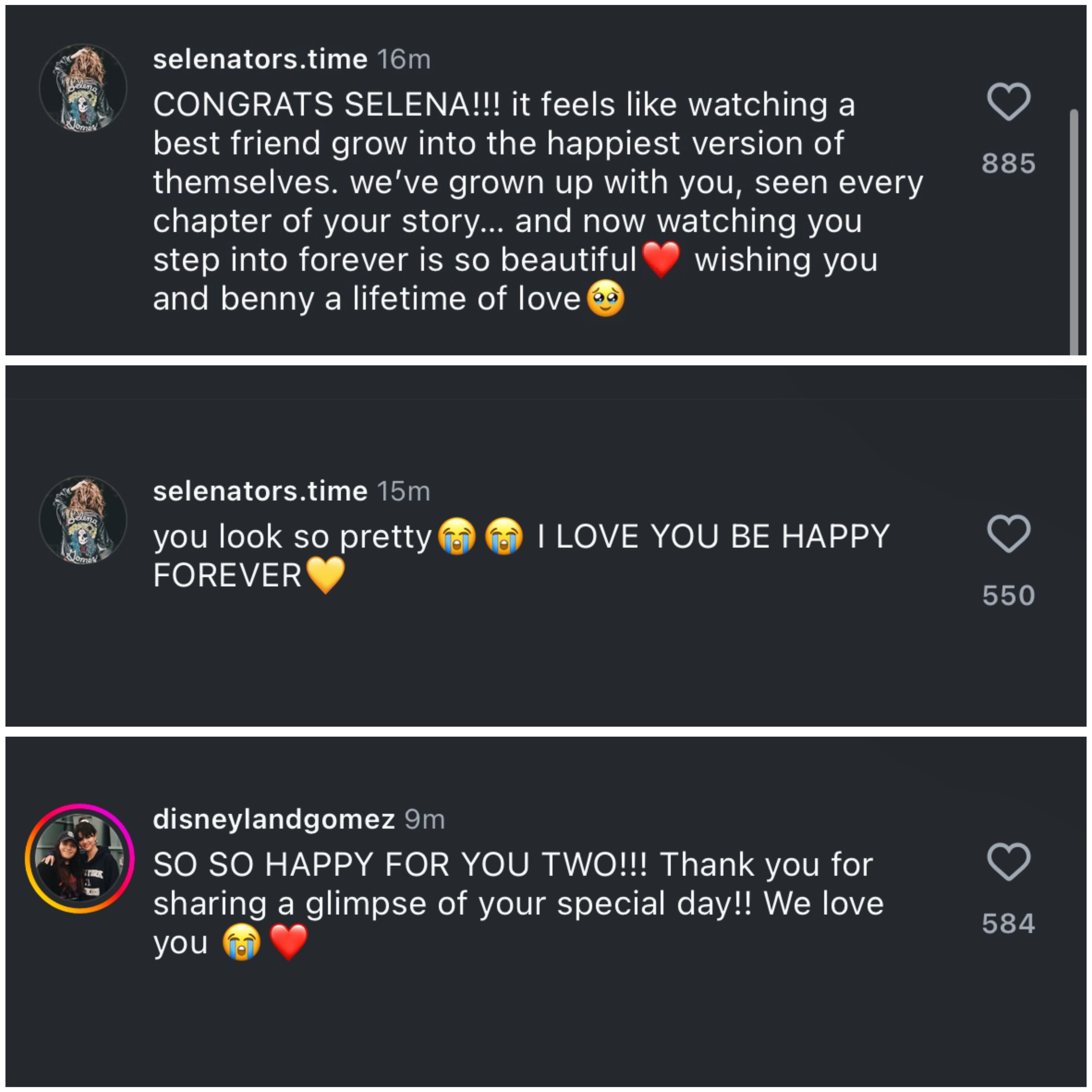Tap the heart on "you look so pretty" comment
The height and width of the screenshot is (1092, 1092).
[1008, 534]
